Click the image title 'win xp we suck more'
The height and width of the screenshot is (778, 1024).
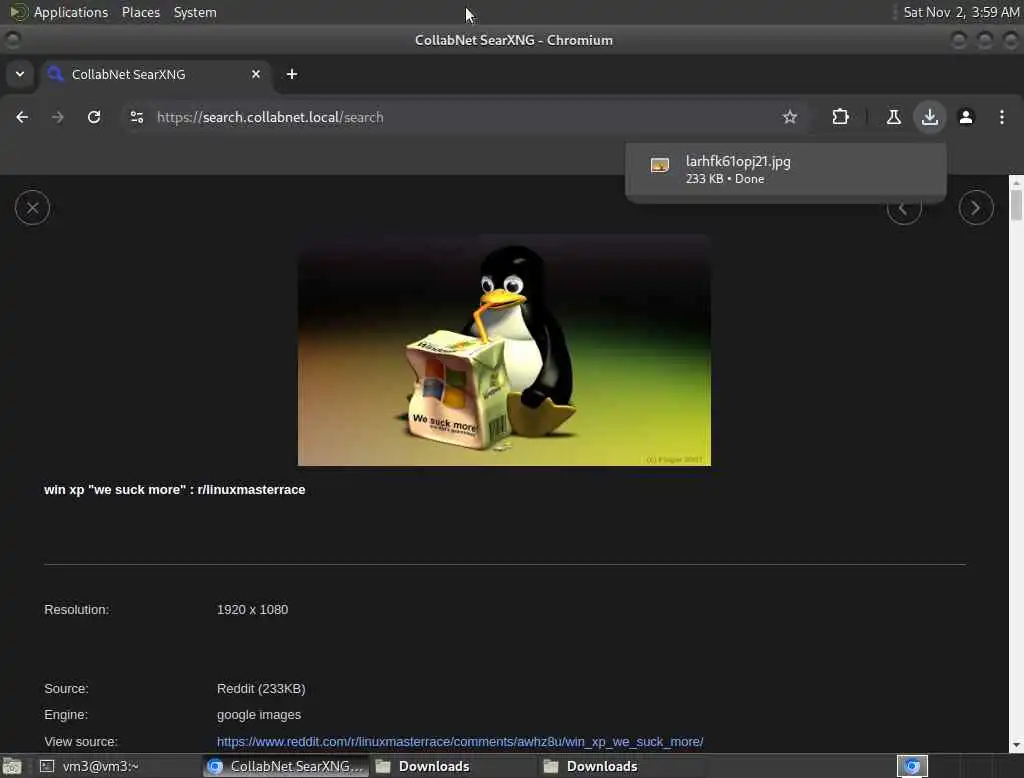point(174,489)
